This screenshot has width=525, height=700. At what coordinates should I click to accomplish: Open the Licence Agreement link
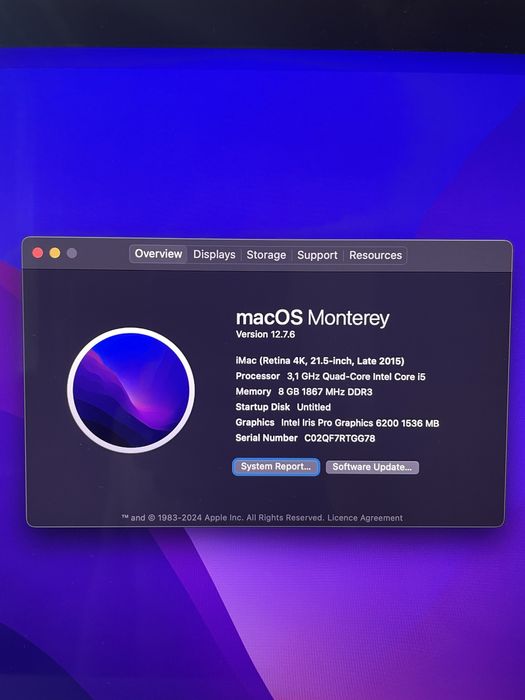coord(365,518)
